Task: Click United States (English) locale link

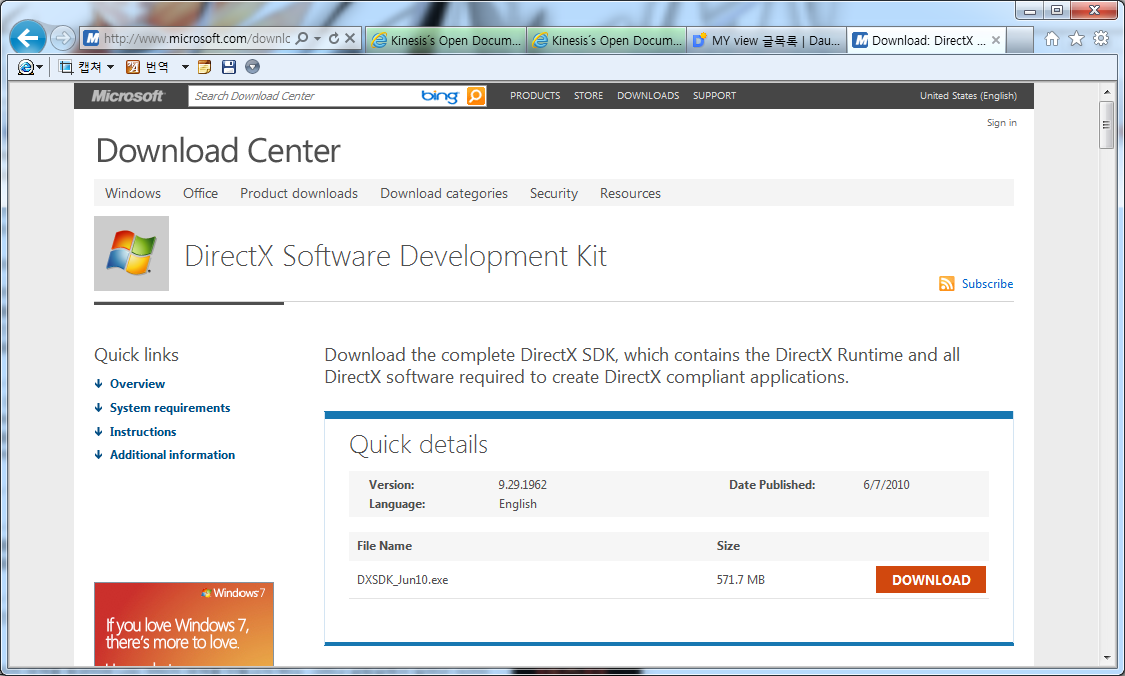Action: (x=968, y=95)
